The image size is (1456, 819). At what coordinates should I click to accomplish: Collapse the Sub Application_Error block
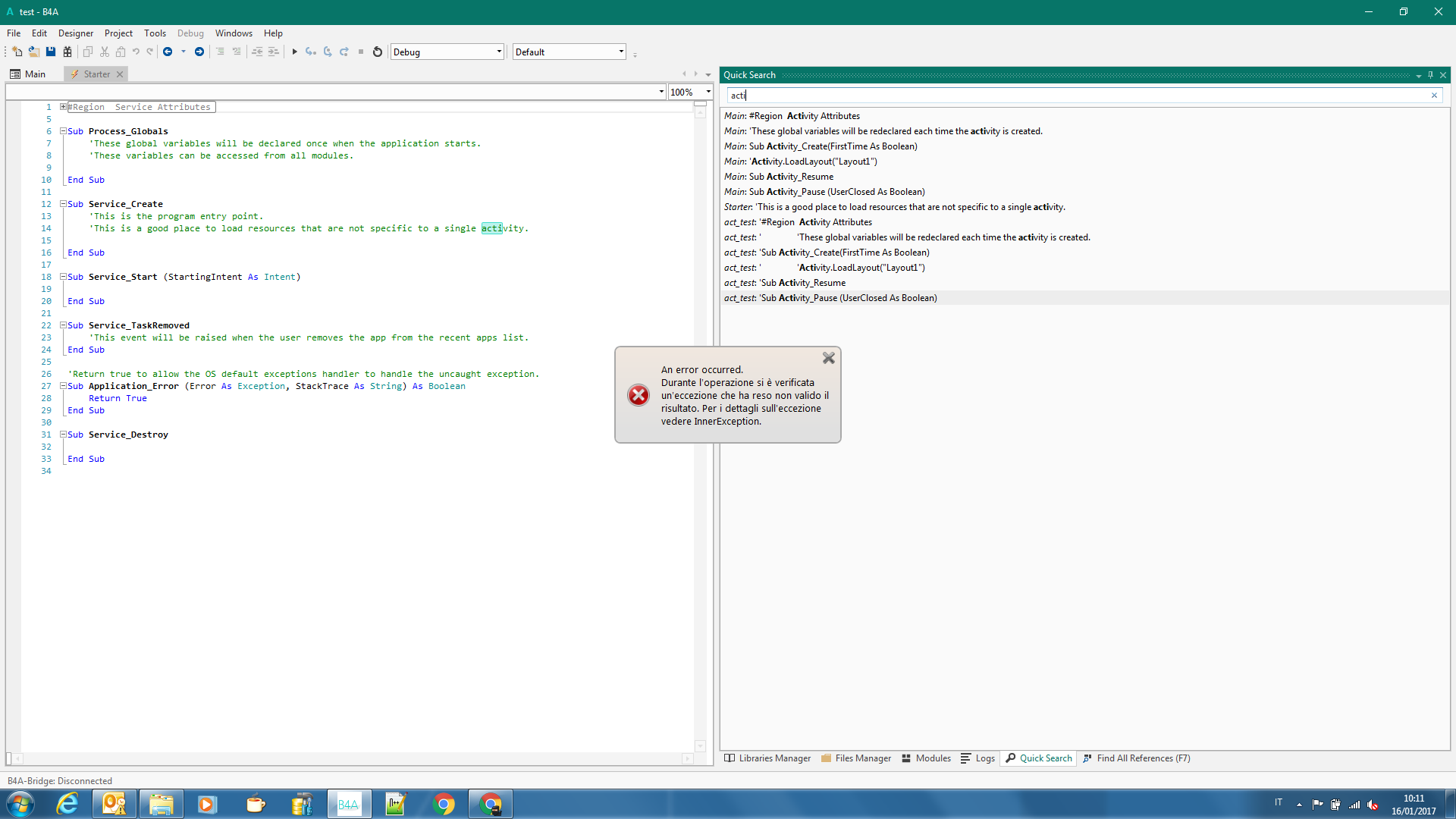[x=64, y=386]
